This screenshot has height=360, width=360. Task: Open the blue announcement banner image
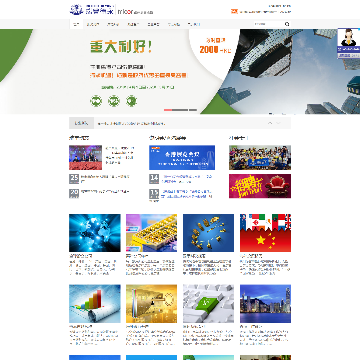pos(182,157)
